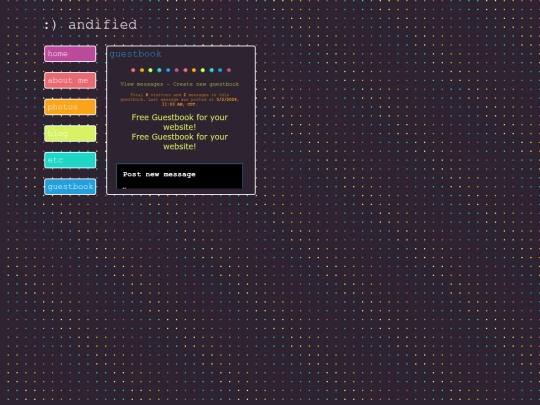Click the andified site title

pos(90,25)
